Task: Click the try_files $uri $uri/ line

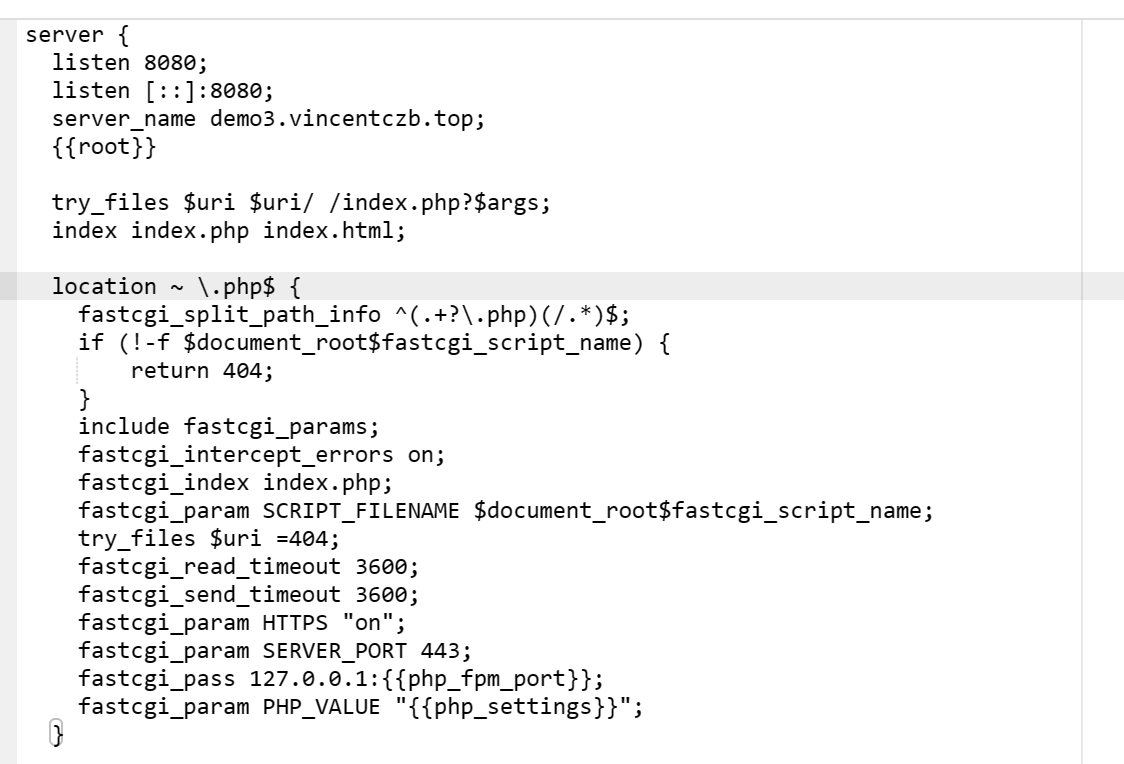Action: pos(301,202)
